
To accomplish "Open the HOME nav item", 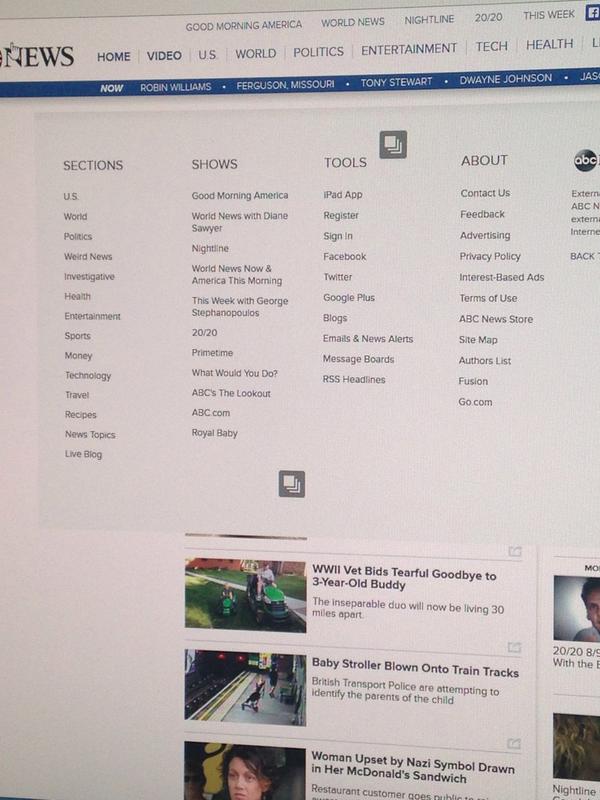I will click(114, 56).
